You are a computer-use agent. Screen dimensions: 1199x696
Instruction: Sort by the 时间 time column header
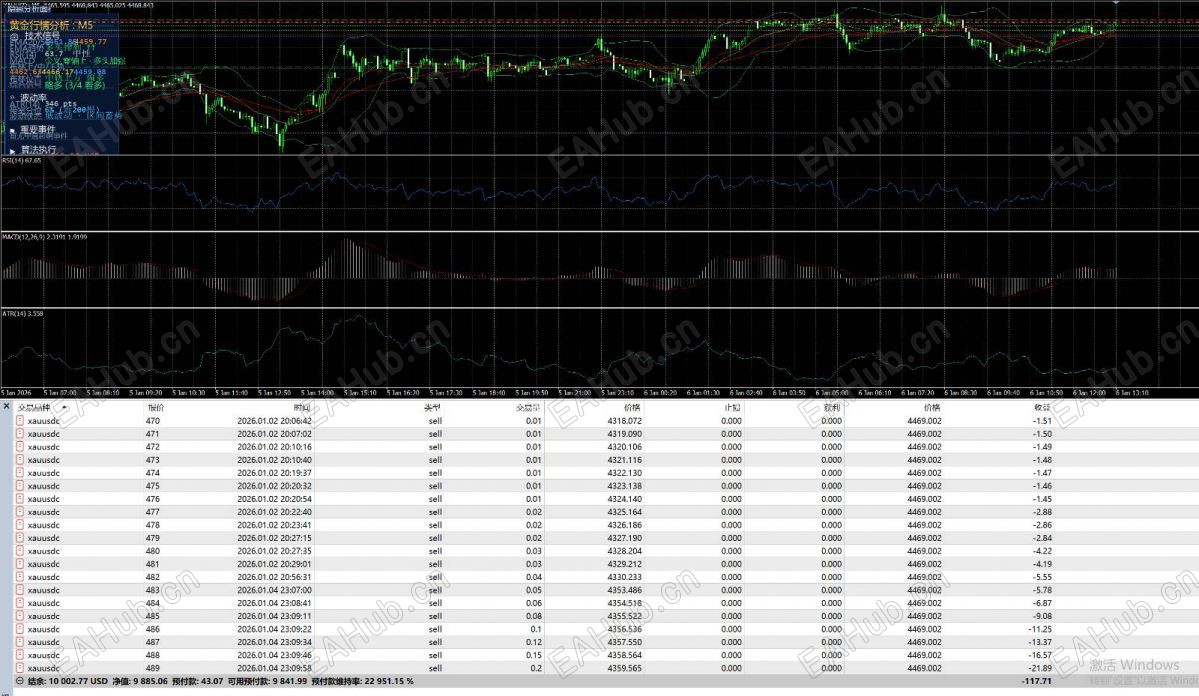[302, 408]
